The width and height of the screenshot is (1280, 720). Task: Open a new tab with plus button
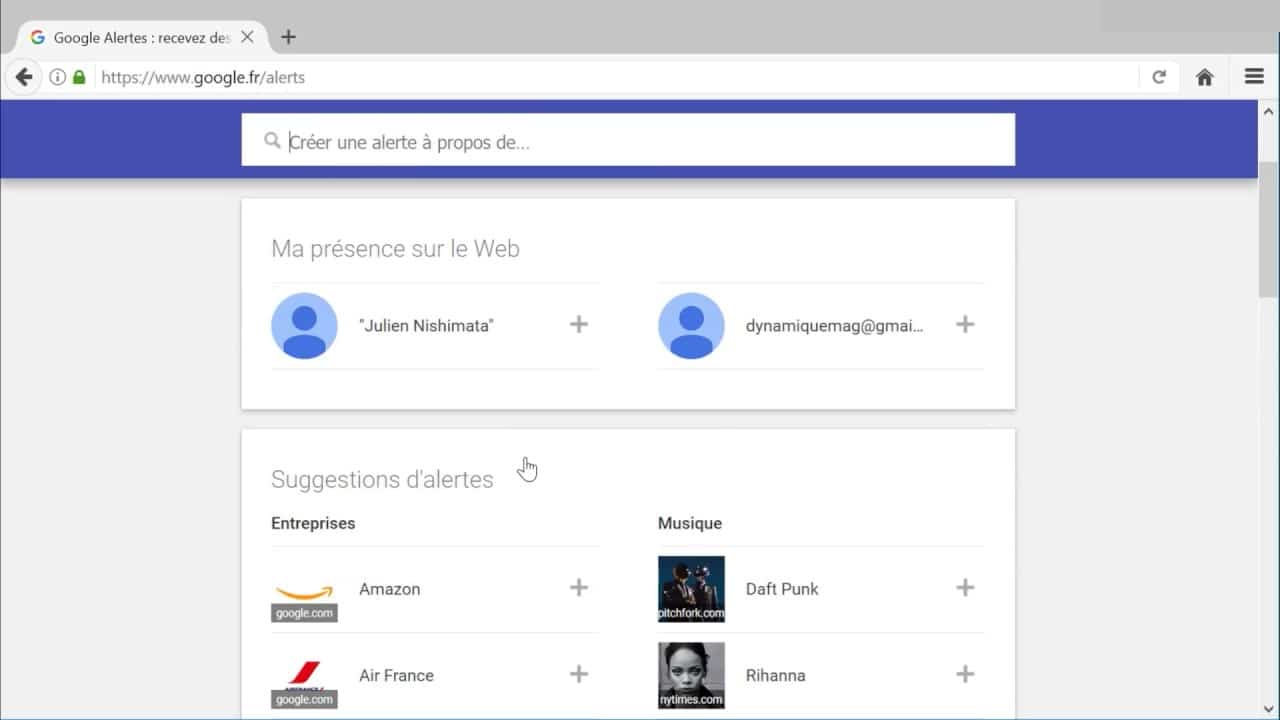point(288,37)
